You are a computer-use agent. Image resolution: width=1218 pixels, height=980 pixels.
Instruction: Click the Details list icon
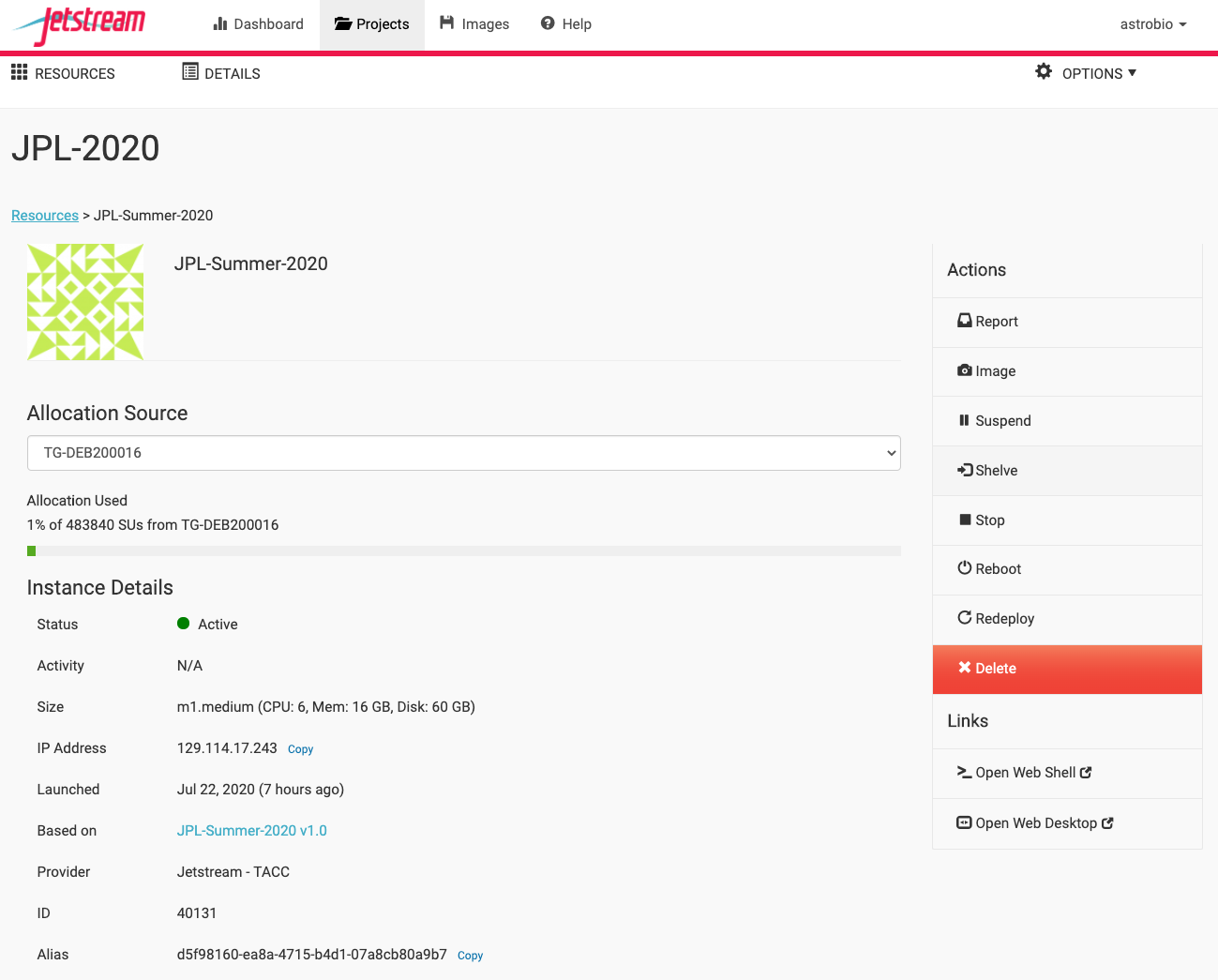[x=190, y=71]
